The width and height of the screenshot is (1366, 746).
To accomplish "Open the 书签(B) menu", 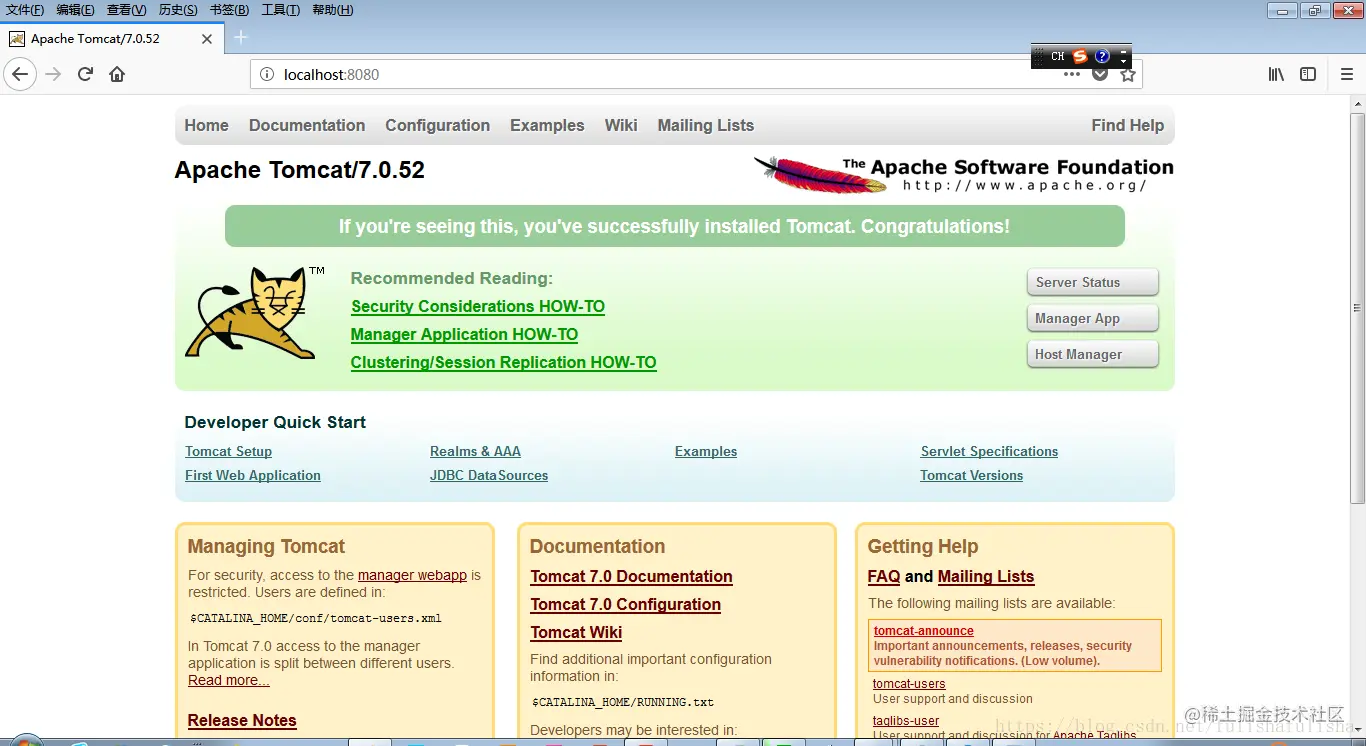I will coord(229,10).
